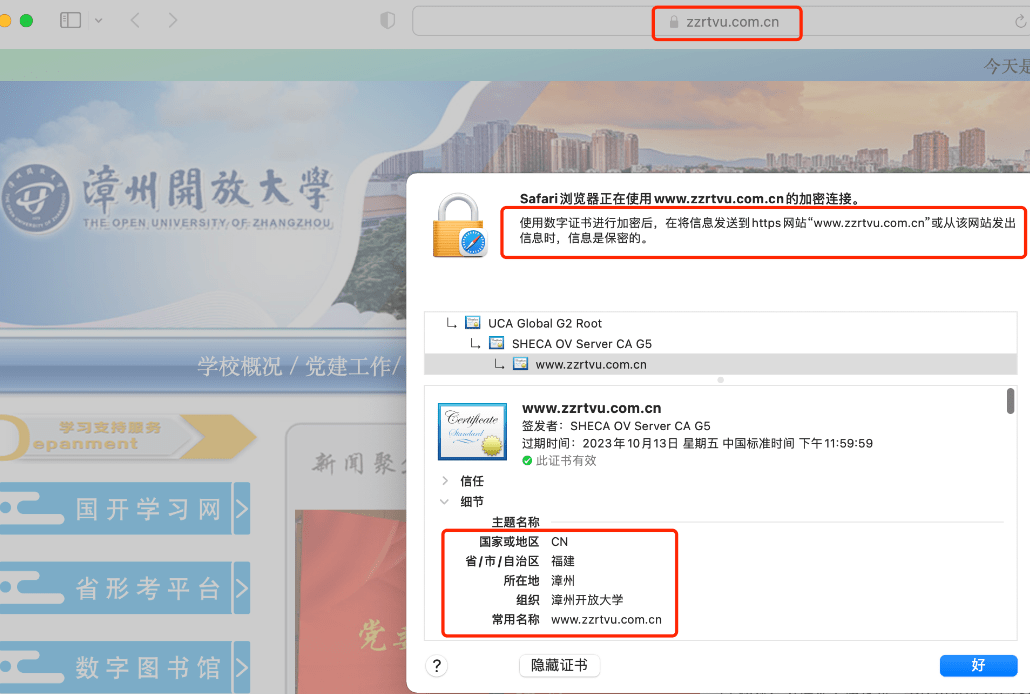Go back with the left arrow
Screen dimensions: 1030x694
pos(135,20)
